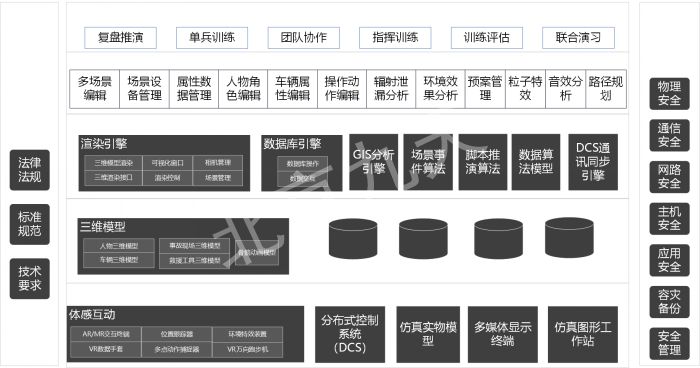Image resolution: width=700 pixels, height=368 pixels.
Task: Choose the 联合演习 box
Action: [578, 38]
